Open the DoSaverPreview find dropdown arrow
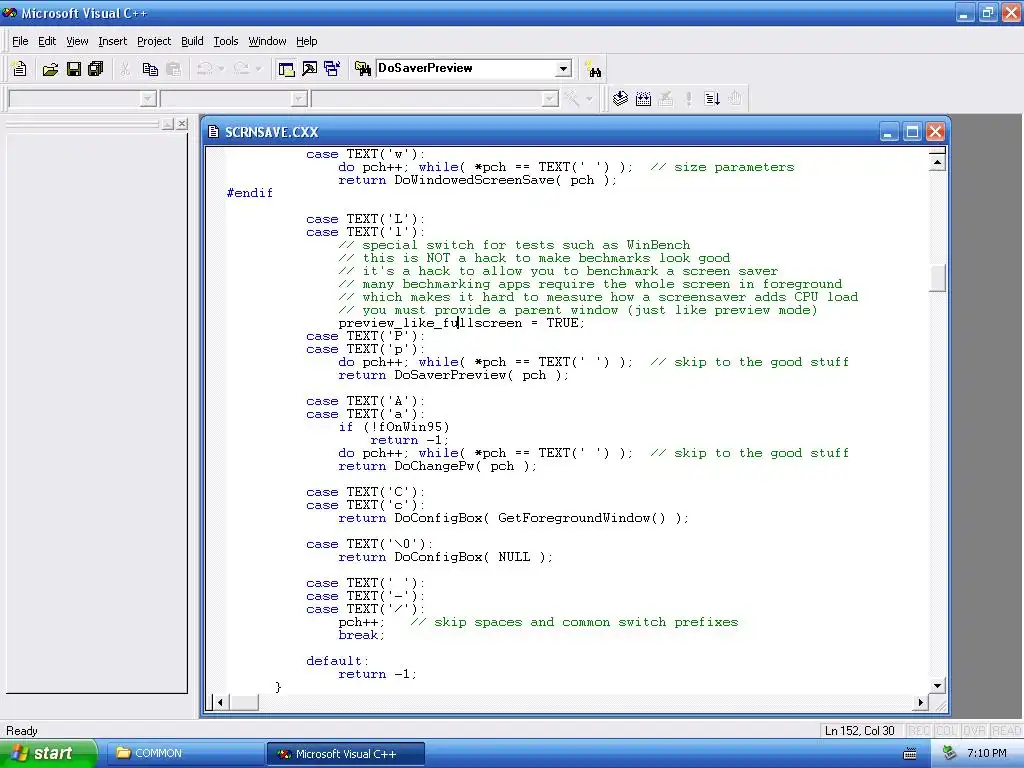 (x=563, y=69)
